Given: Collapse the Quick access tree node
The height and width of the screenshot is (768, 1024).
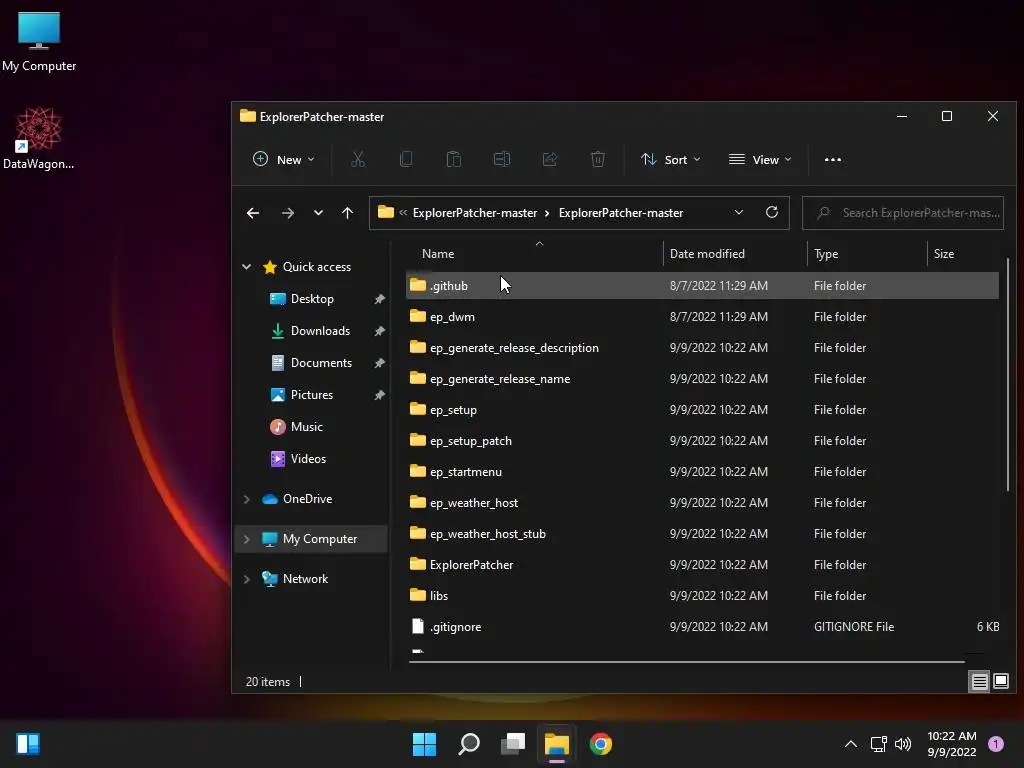Looking at the screenshot, I should click(246, 266).
